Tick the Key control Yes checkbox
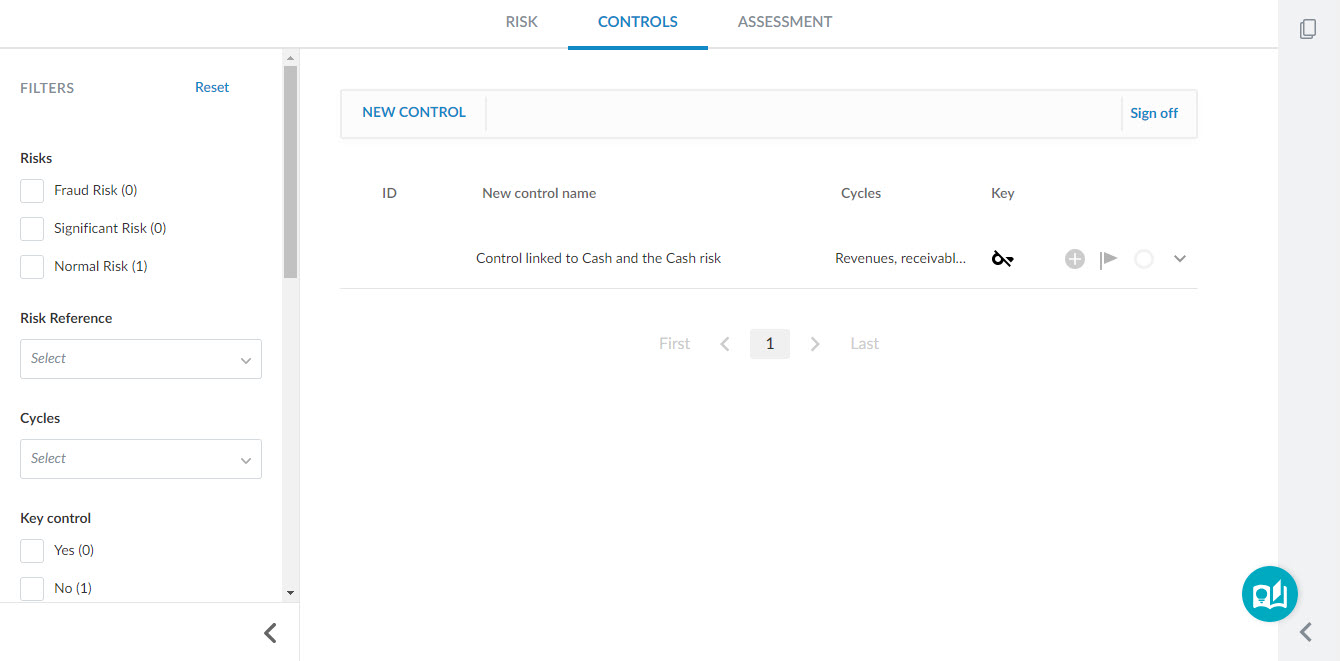 pos(32,550)
